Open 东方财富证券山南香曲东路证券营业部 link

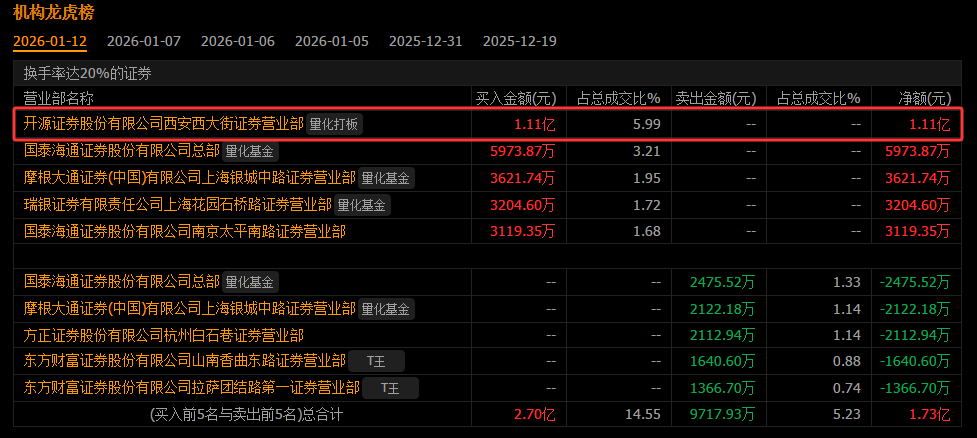pos(184,361)
